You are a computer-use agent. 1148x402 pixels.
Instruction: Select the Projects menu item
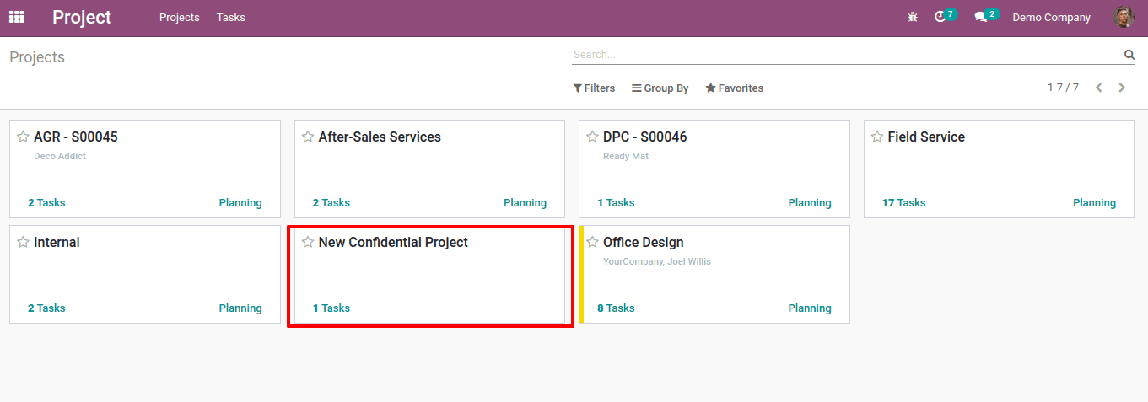click(x=179, y=18)
